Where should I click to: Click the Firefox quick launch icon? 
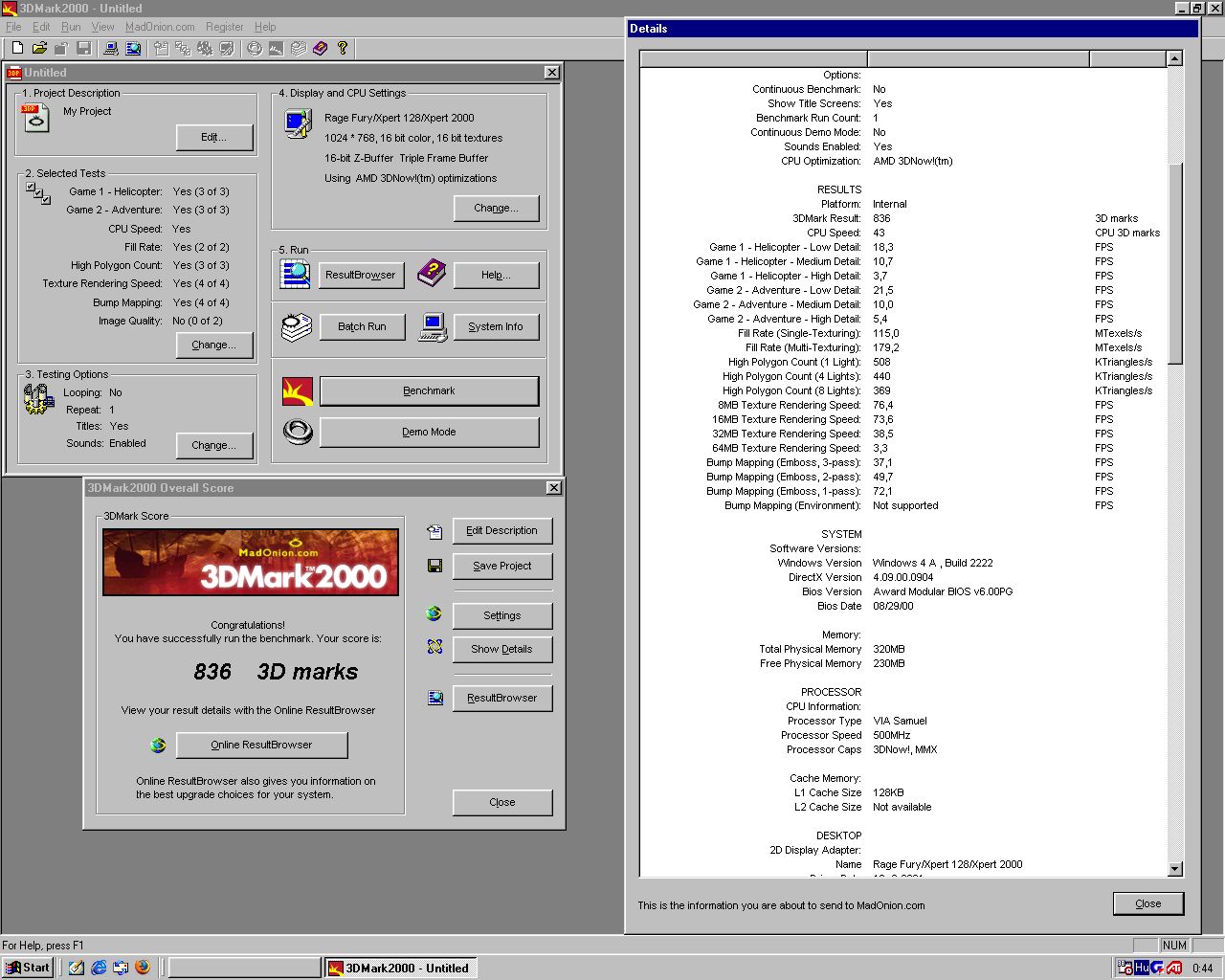pyautogui.click(x=143, y=968)
